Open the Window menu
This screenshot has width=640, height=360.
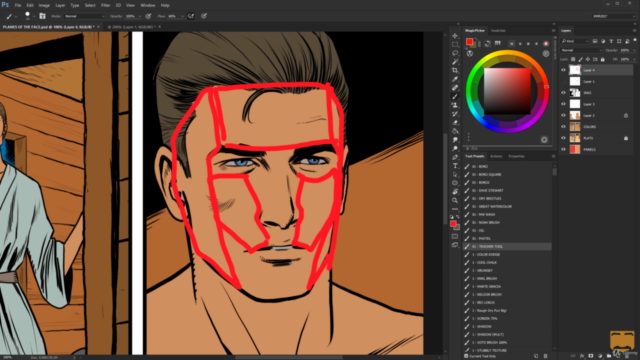click(x=148, y=5)
